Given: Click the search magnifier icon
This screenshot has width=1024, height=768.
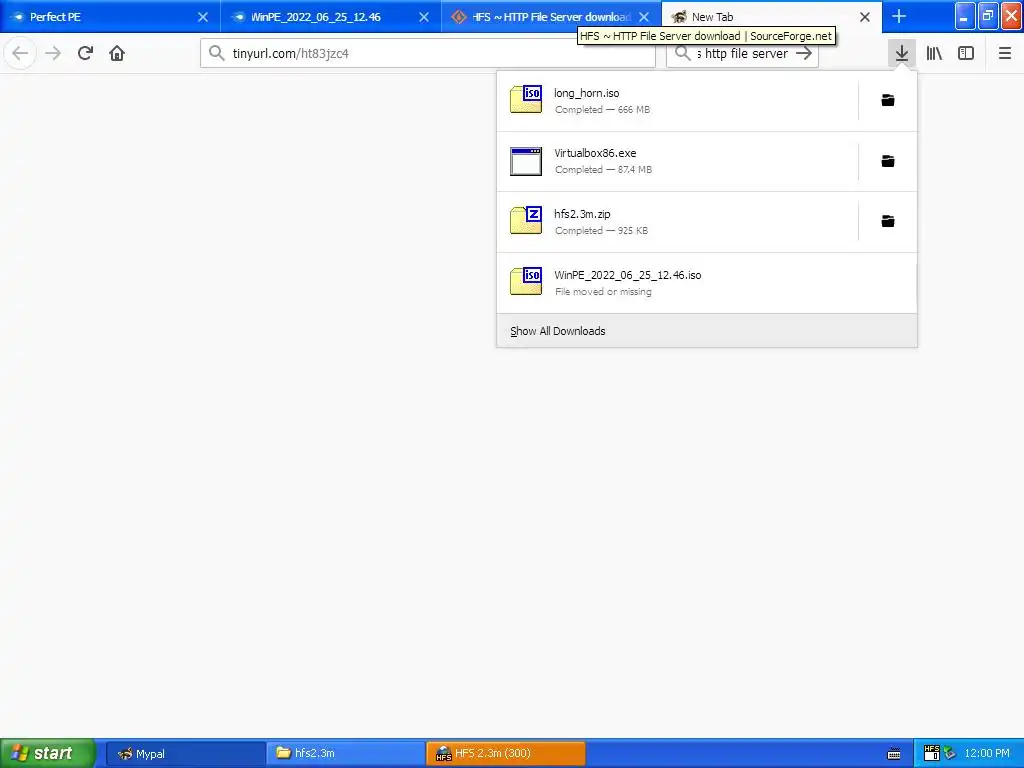Looking at the screenshot, I should (682, 54).
